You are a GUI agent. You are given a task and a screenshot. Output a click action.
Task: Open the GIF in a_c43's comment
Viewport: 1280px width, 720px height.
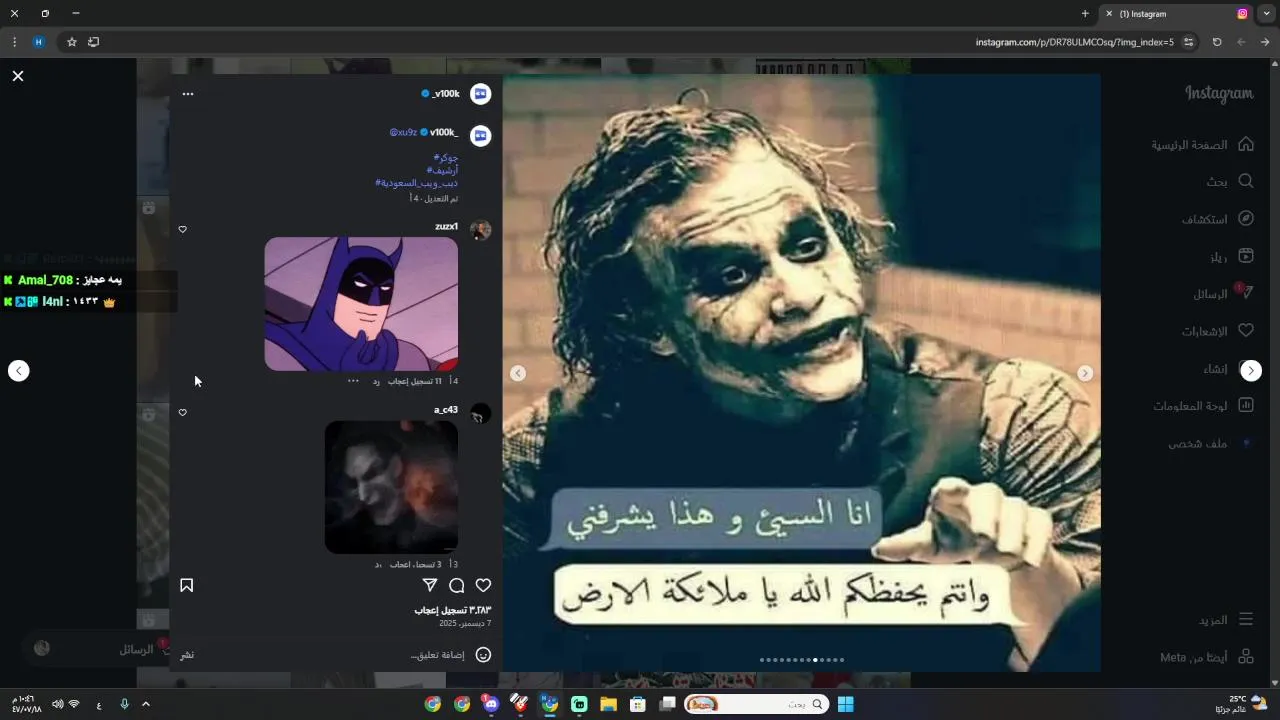pyautogui.click(x=391, y=487)
